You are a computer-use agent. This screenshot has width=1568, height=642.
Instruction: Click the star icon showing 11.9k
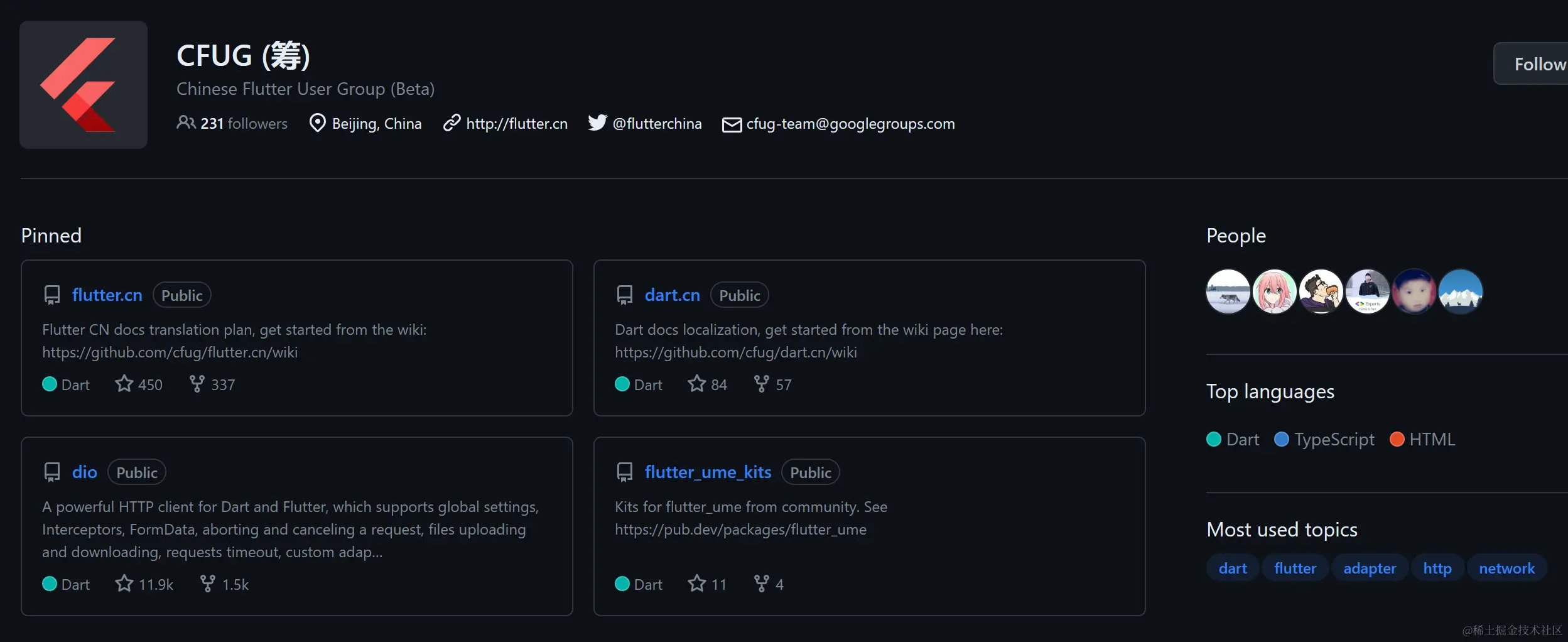[x=124, y=583]
